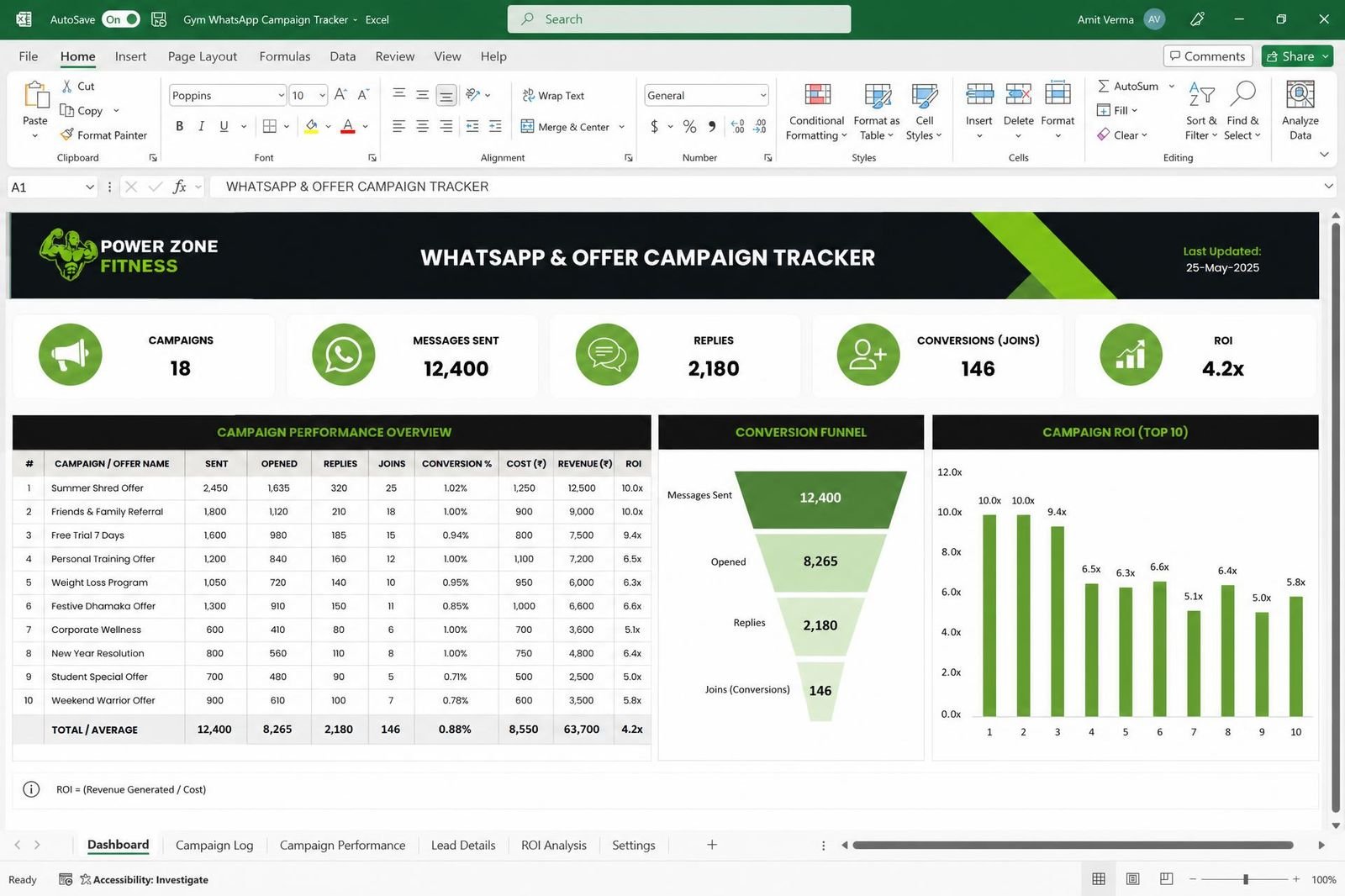Open the Lead Details sheet tab
Image resolution: width=1345 pixels, height=896 pixels.
(x=463, y=845)
